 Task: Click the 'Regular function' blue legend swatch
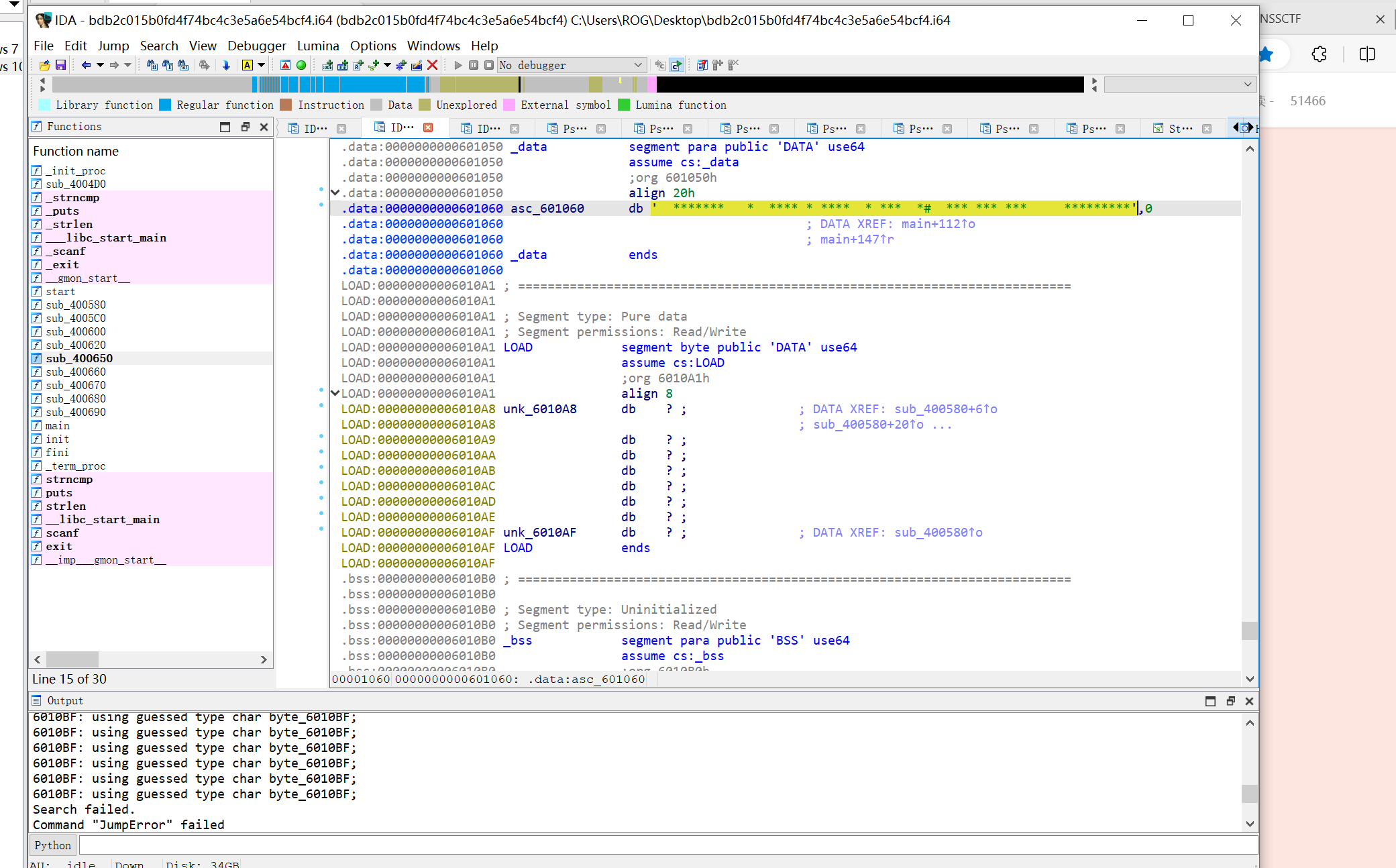coord(164,105)
